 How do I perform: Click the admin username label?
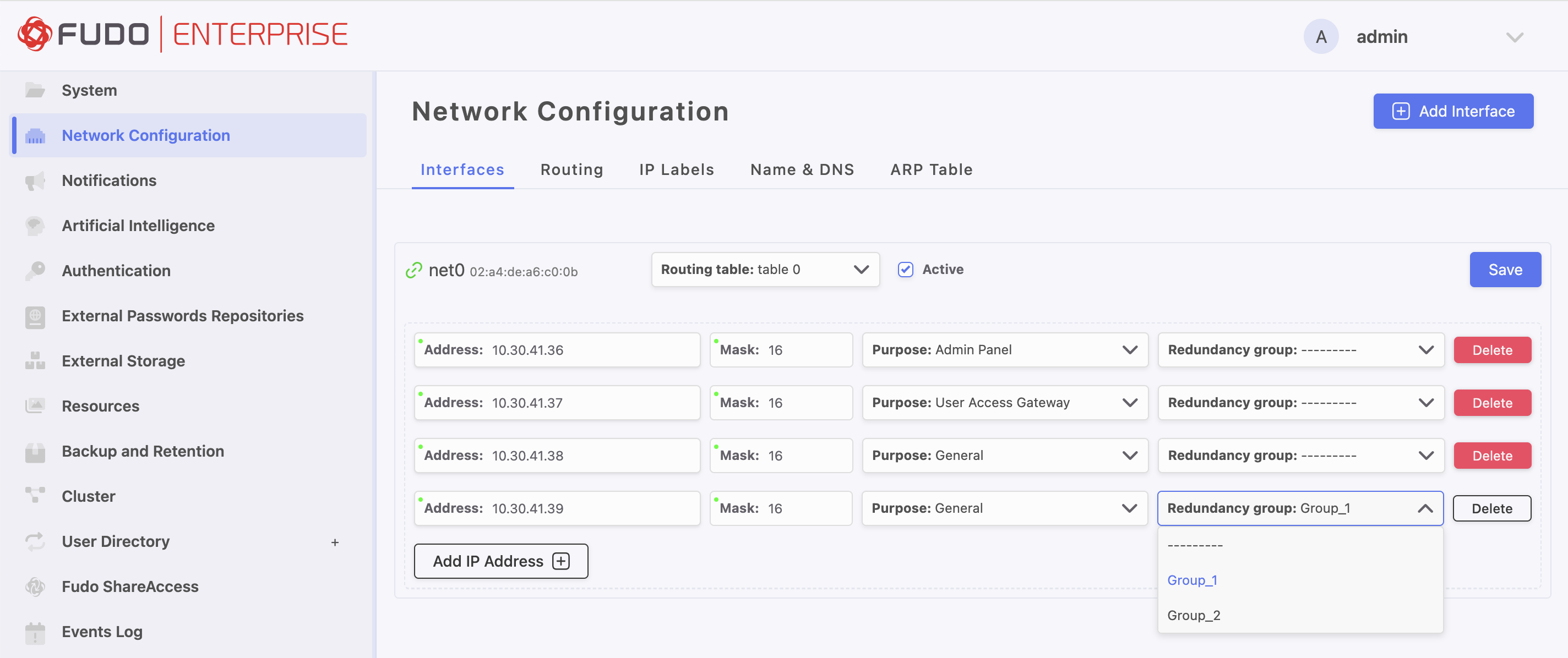pos(1382,37)
